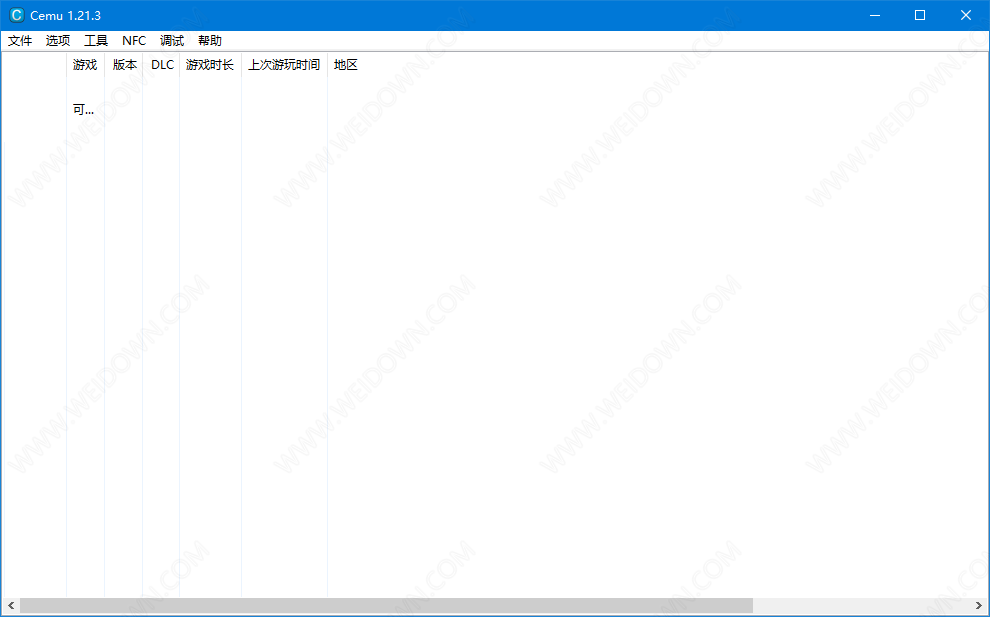Image resolution: width=990 pixels, height=617 pixels.
Task: Close the Cemu 1.21.3 window
Action: 966,15
